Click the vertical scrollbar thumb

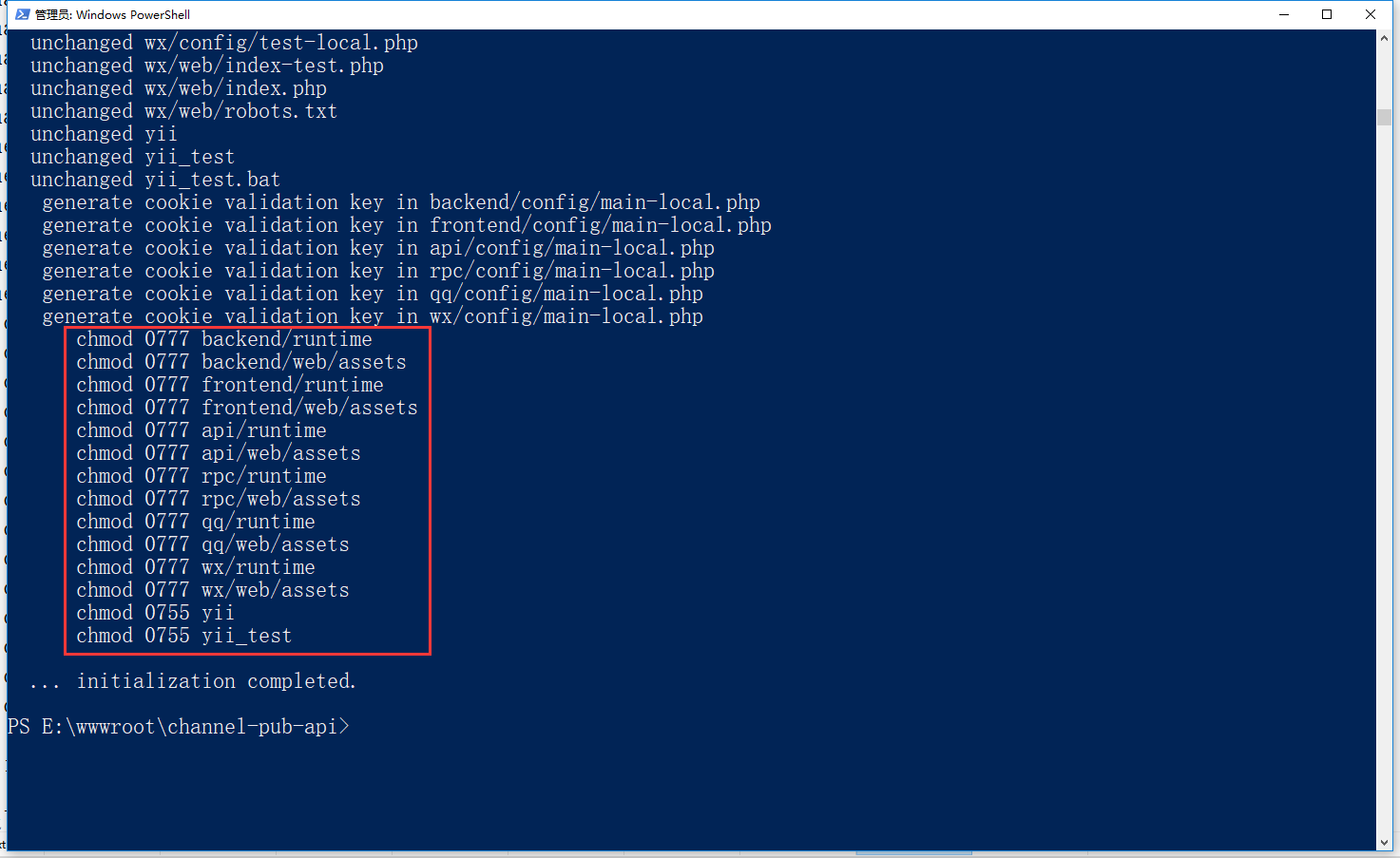click(1384, 117)
